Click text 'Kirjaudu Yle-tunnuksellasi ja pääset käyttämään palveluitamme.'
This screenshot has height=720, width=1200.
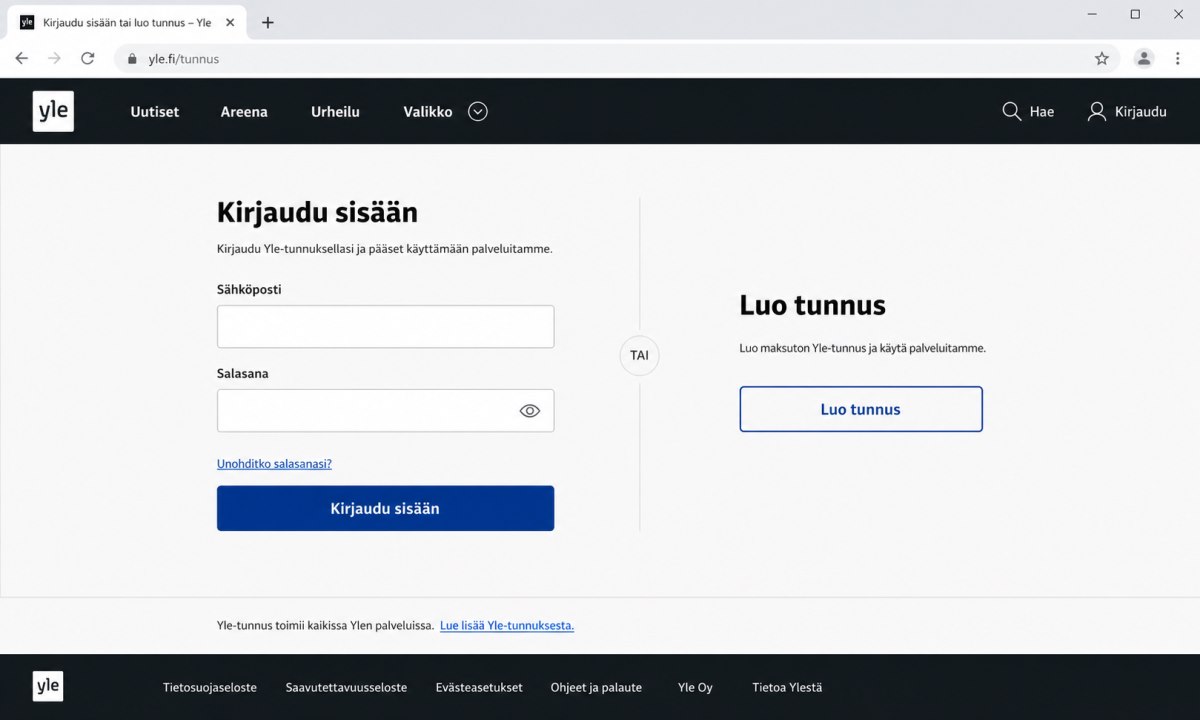pyautogui.click(x=385, y=249)
